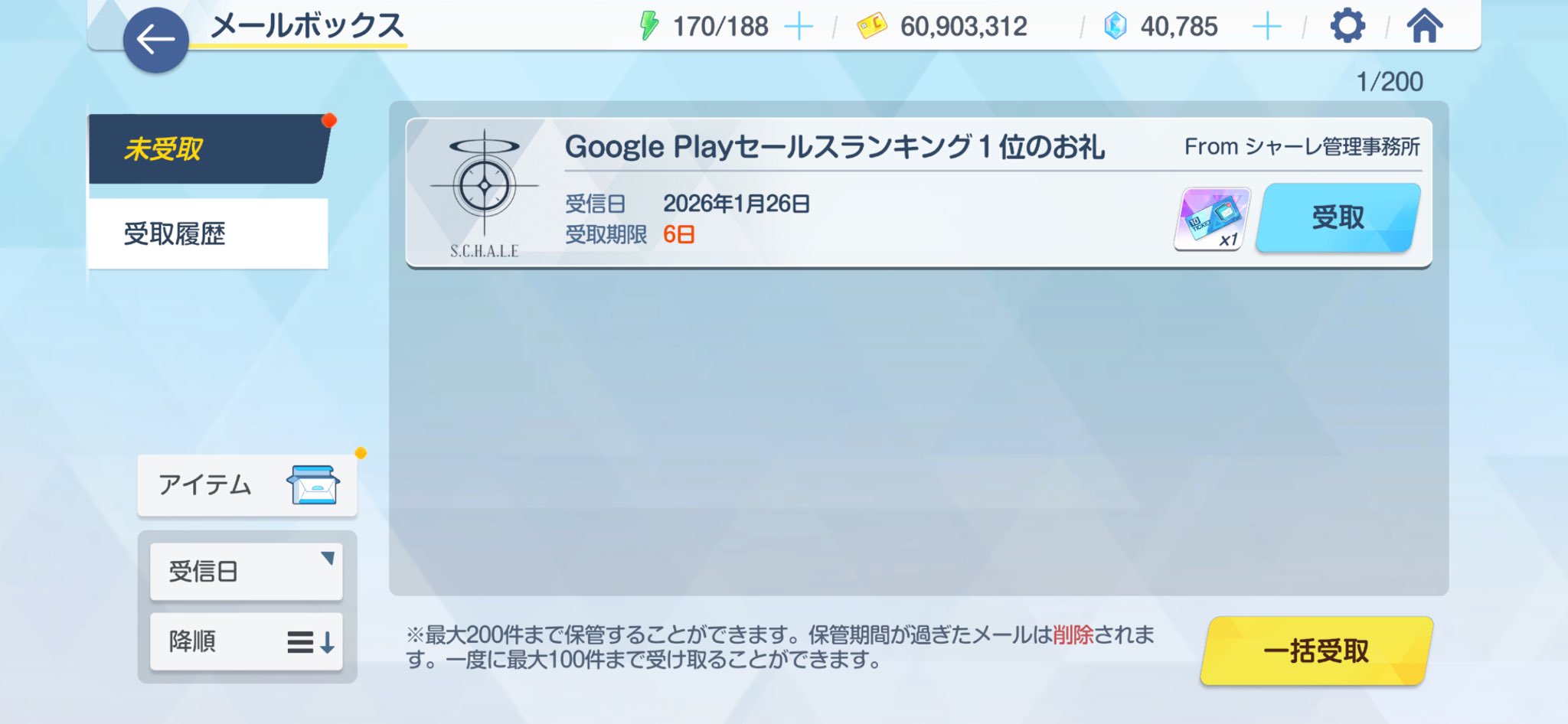Toggle the 降順 sort order
The width and height of the screenshot is (1568, 724).
(247, 641)
